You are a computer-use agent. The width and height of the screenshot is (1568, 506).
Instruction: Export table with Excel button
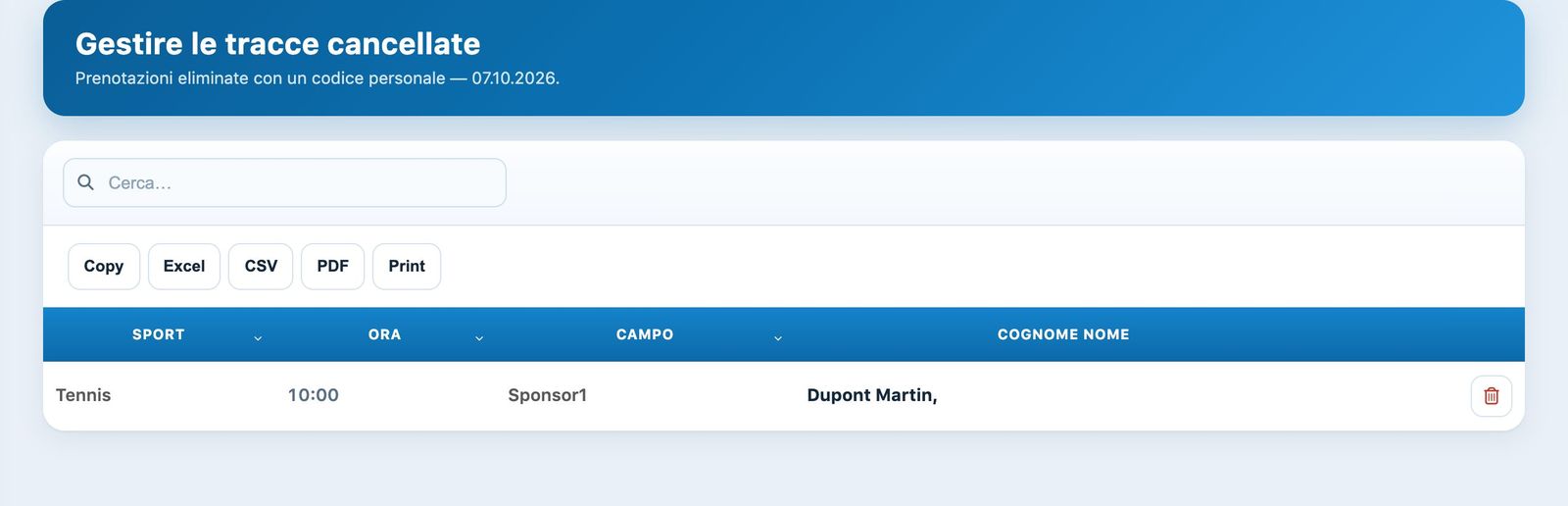[184, 266]
